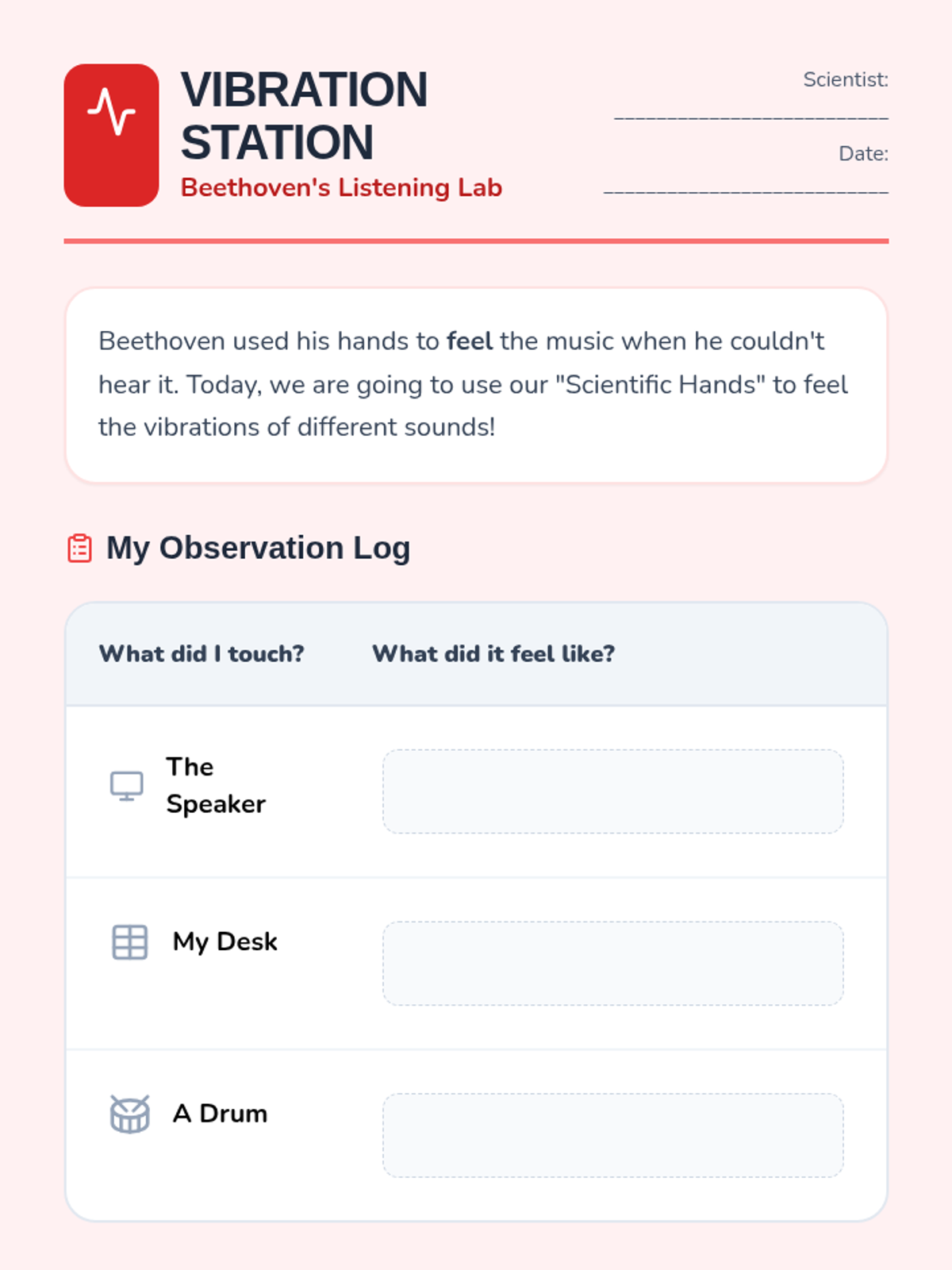Click the Speaker answer box
This screenshot has height=1270, width=952.
click(x=612, y=791)
